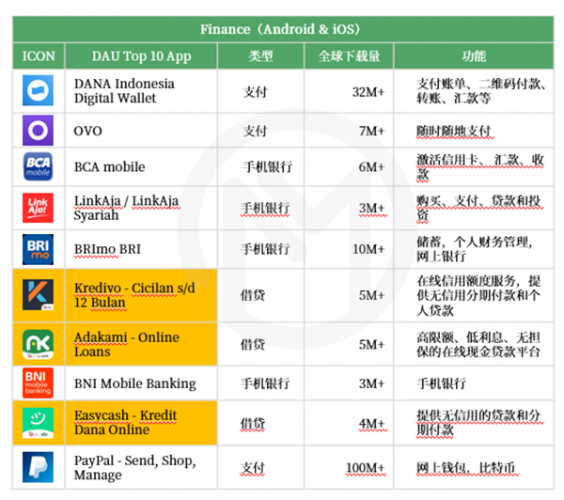Click 借贷 type in Kredivo row
The width and height of the screenshot is (564, 500).
click(x=253, y=295)
